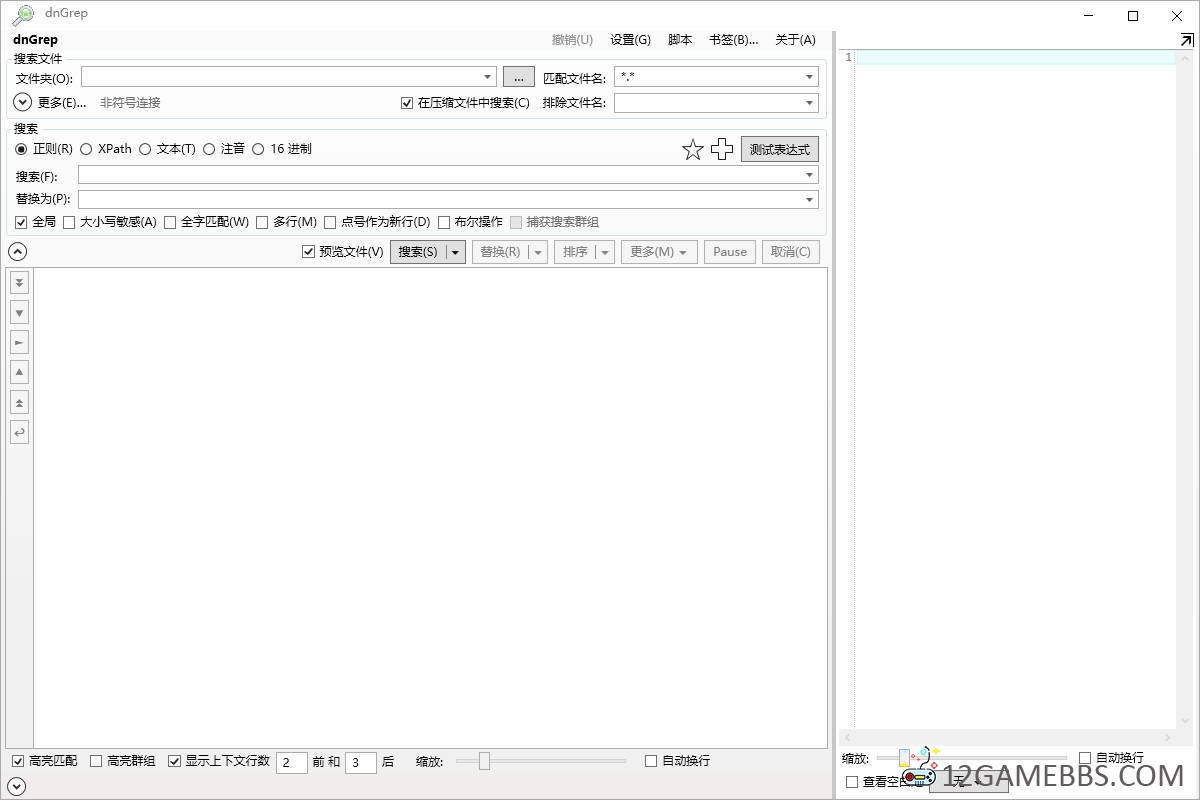
Task: Open the 撤销(U) menu item
Action: coord(572,40)
